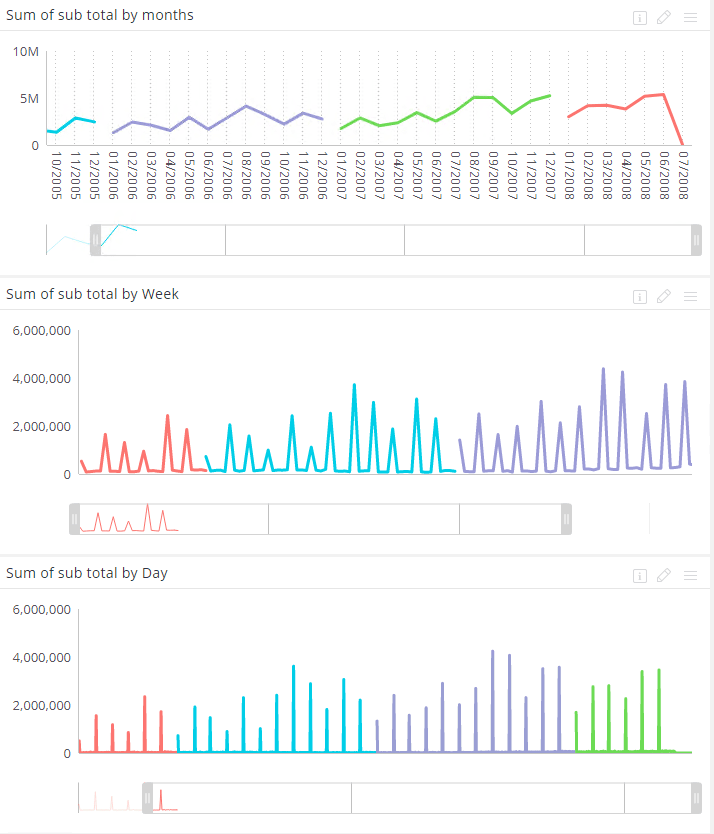This screenshot has height=834, width=714.
Task: Click left handle of Day range slider
Action: pyautogui.click(x=147, y=798)
